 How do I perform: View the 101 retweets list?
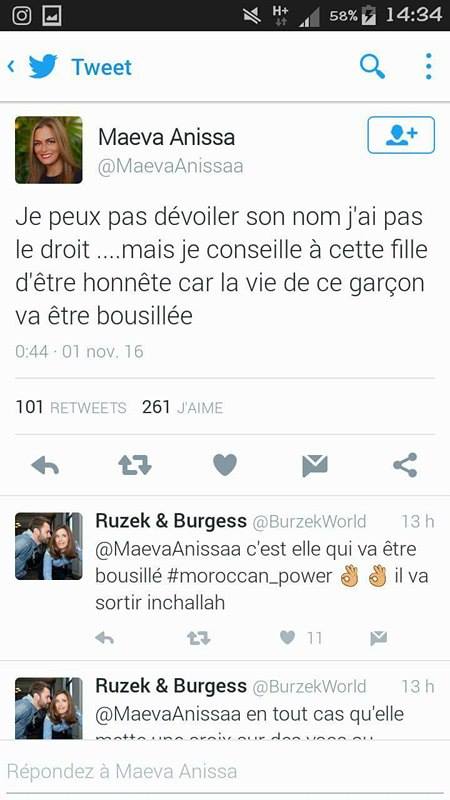click(x=71, y=407)
